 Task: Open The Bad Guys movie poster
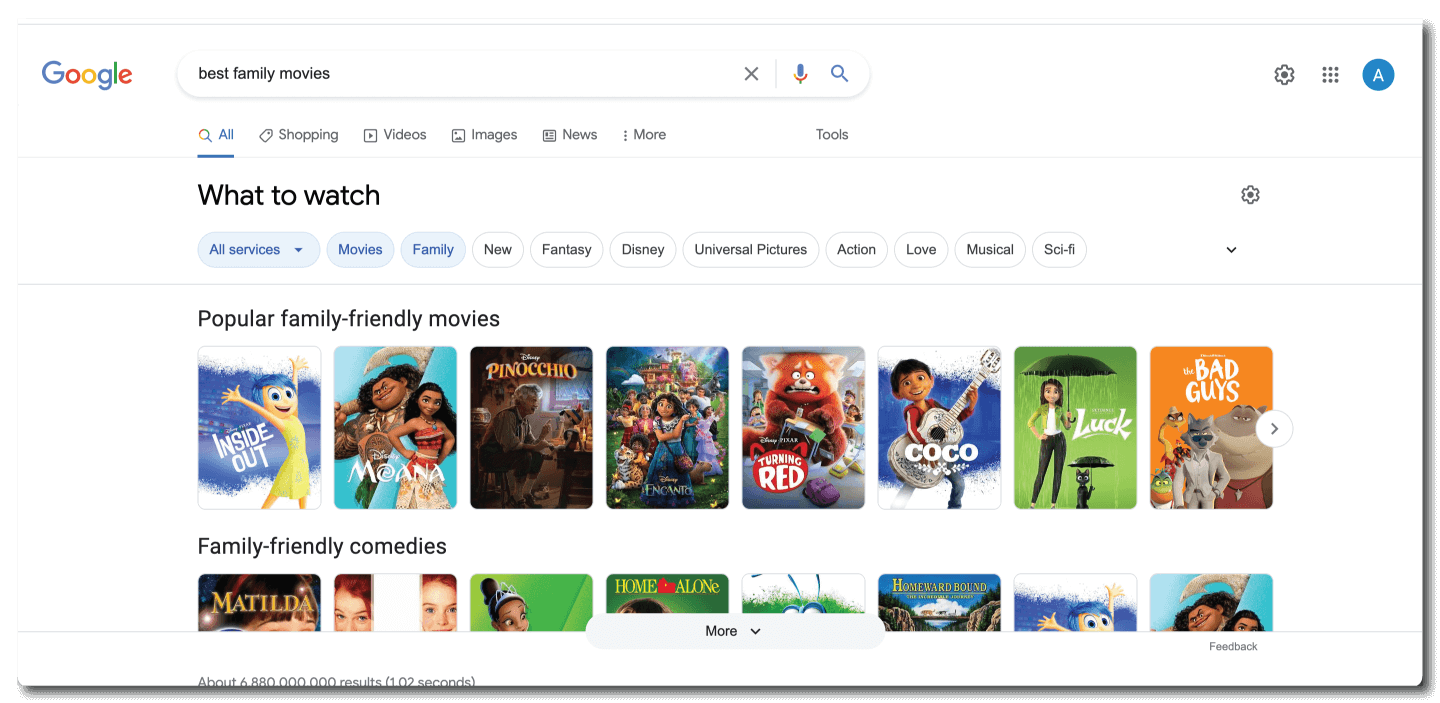1211,428
